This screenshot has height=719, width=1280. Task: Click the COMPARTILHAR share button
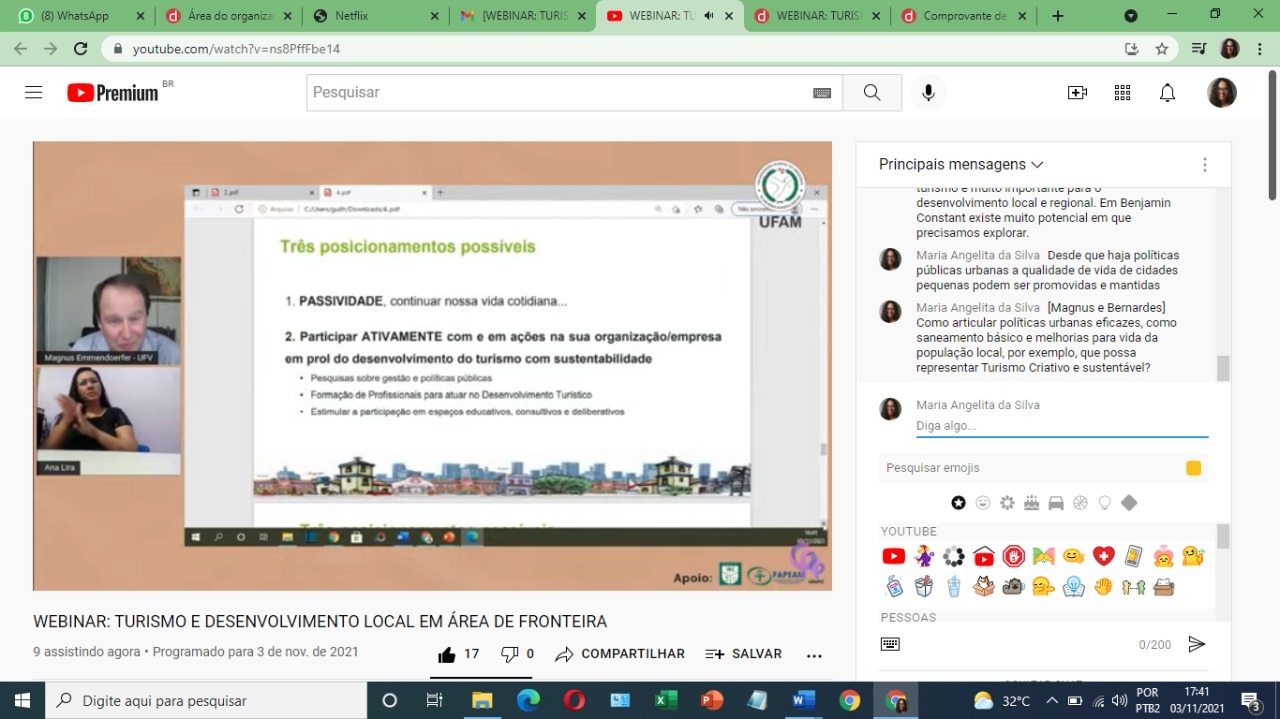[x=620, y=654]
